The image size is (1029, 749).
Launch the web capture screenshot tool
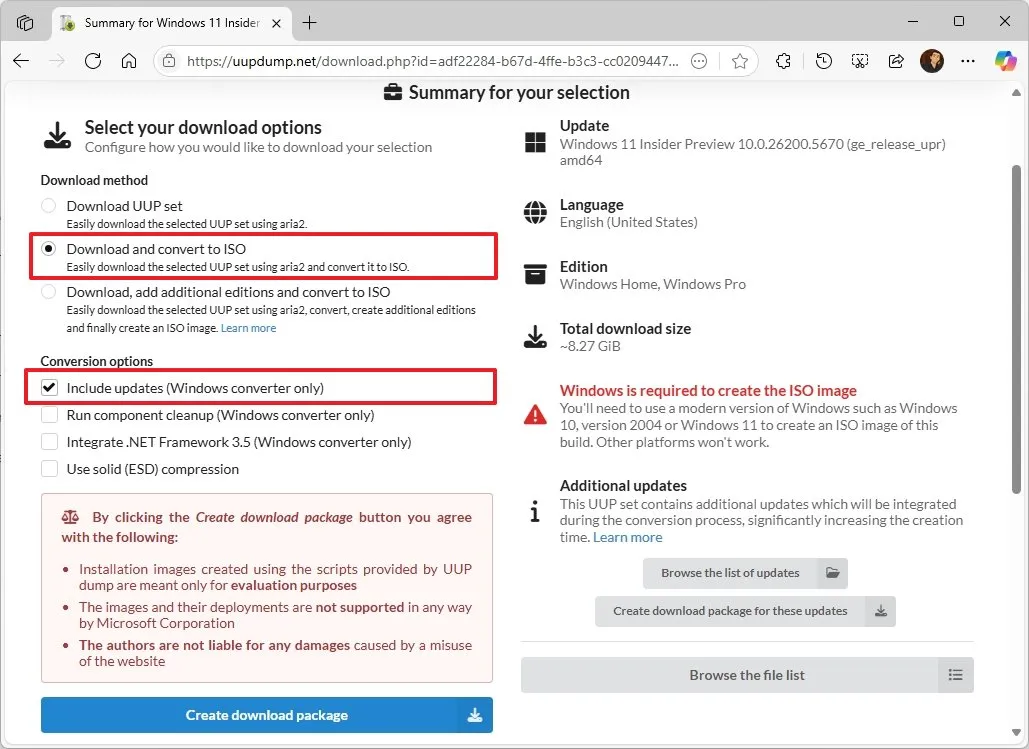point(860,61)
